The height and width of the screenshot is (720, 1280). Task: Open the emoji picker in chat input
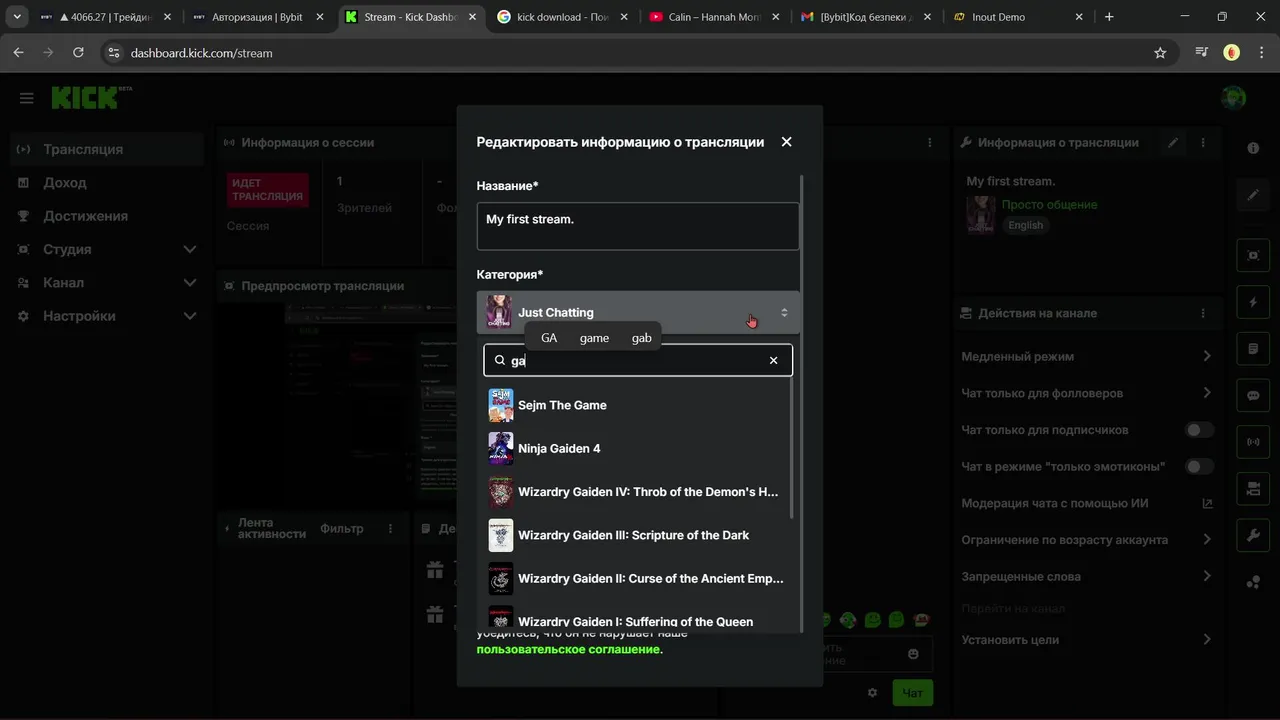click(x=913, y=654)
